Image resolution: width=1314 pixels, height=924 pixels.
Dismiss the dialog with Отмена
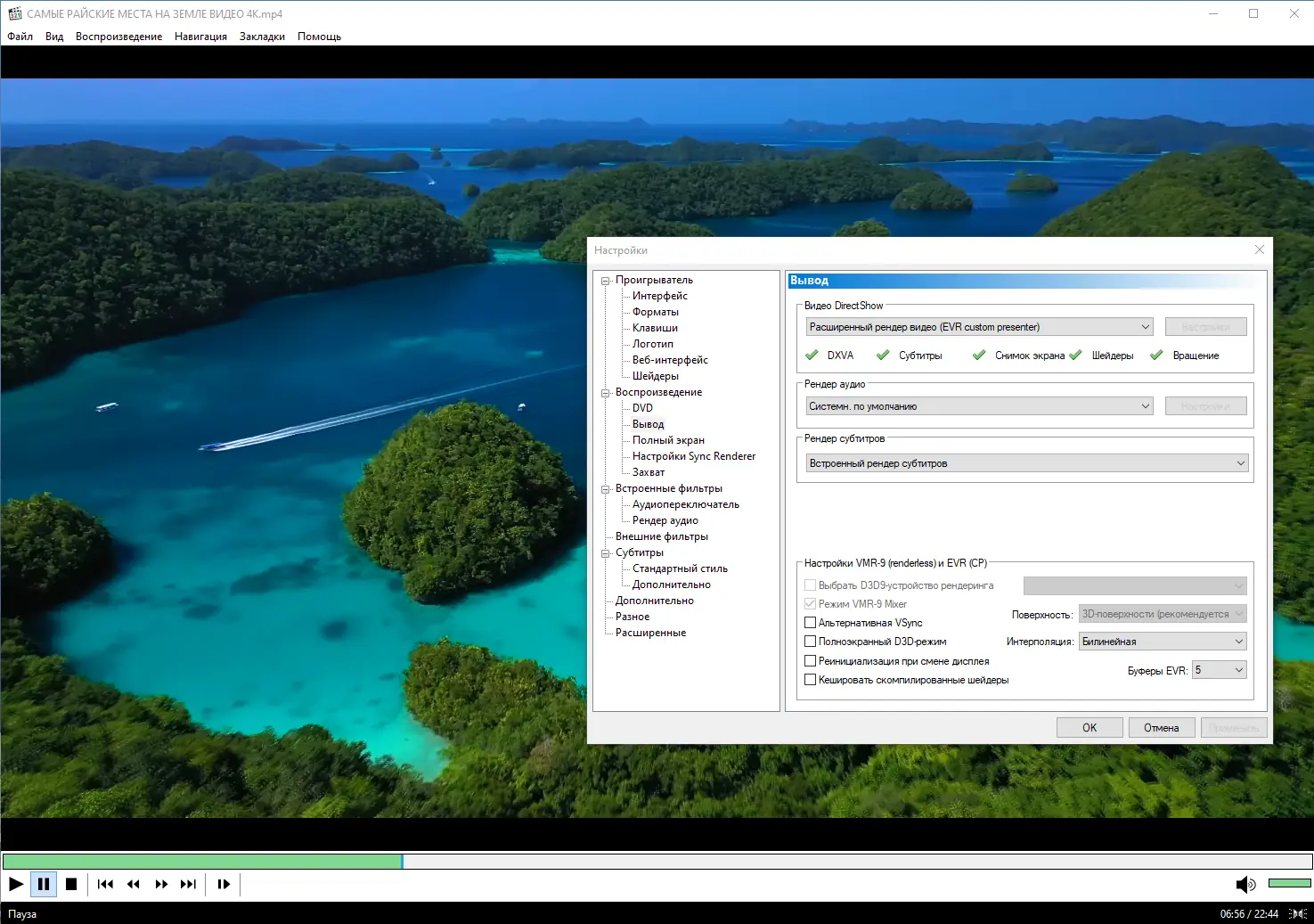tap(1162, 727)
